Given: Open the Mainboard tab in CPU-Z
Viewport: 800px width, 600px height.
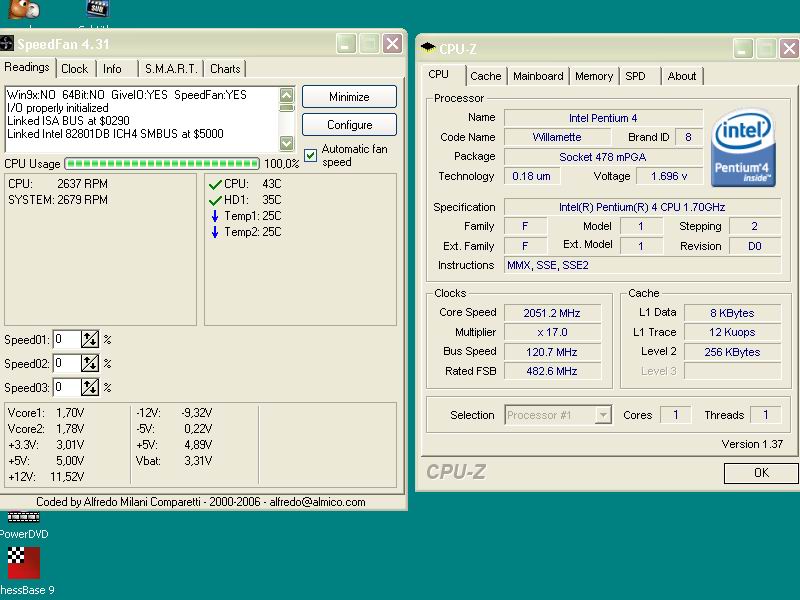Looking at the screenshot, I should [538, 76].
